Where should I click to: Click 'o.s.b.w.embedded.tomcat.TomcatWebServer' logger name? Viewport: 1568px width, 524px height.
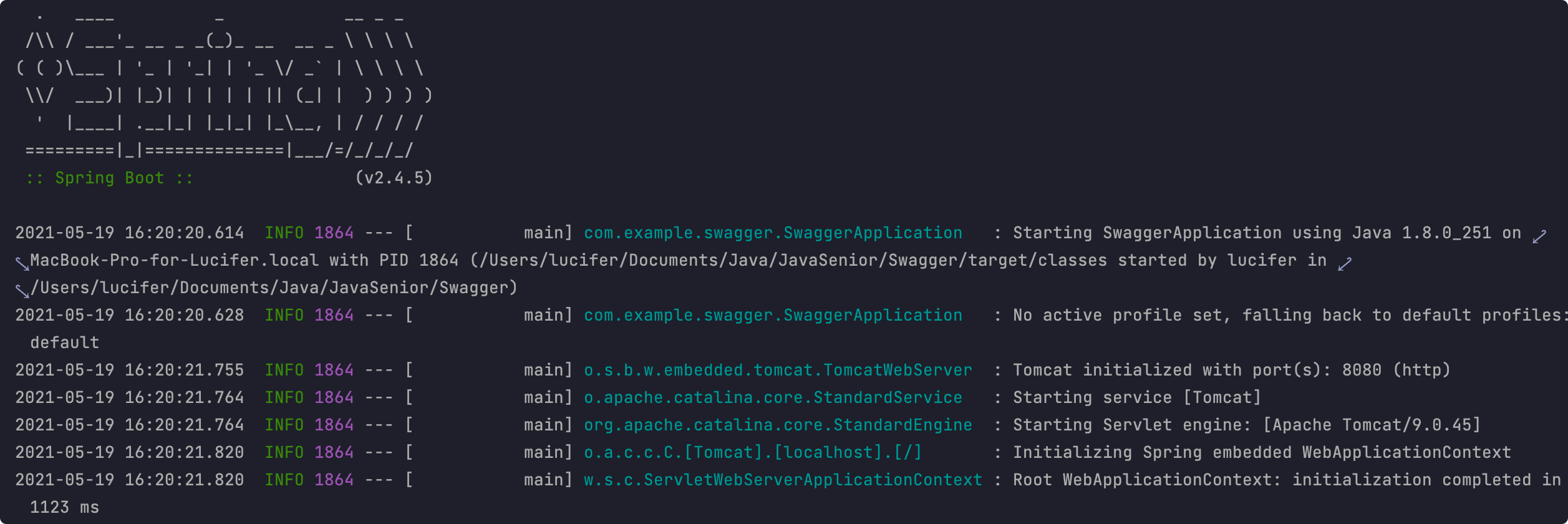pyautogui.click(x=778, y=370)
